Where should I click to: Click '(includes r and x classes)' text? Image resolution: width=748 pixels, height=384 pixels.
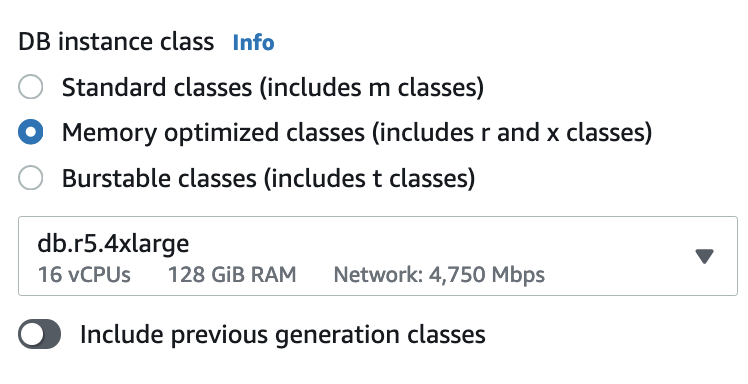(x=512, y=133)
